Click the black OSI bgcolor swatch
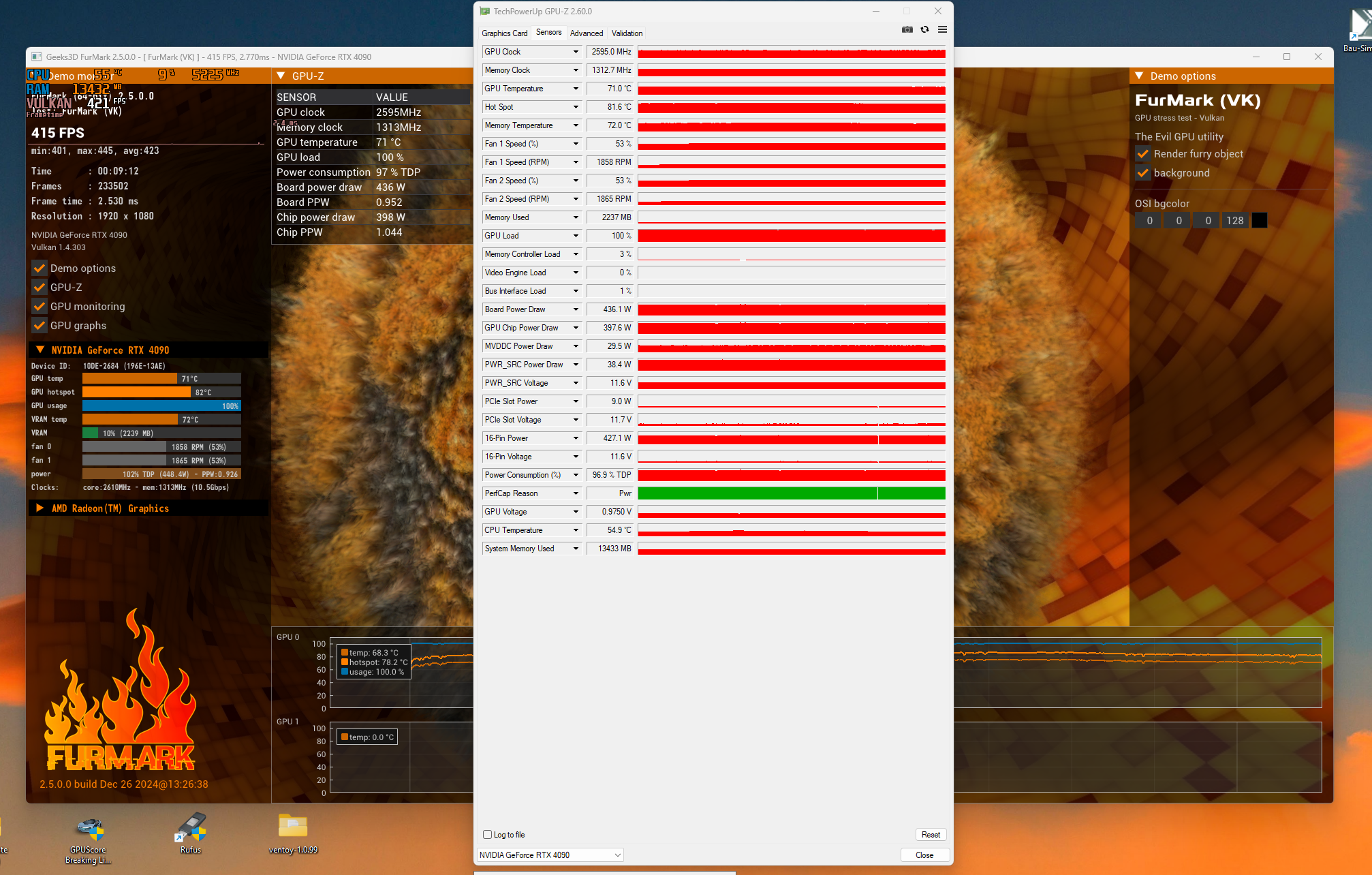This screenshot has height=875, width=1372. [1260, 220]
